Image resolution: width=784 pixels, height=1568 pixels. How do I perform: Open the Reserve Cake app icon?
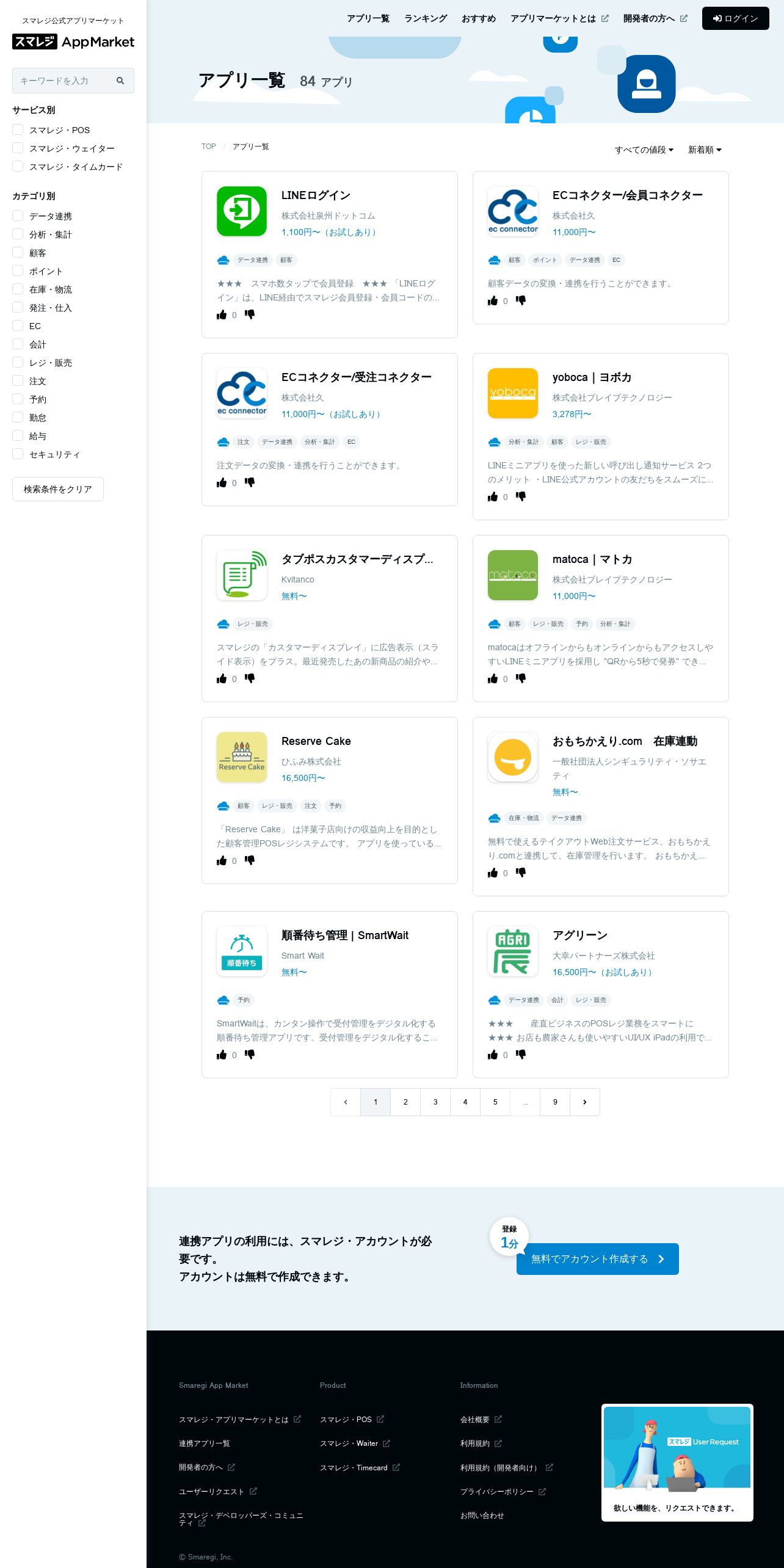(242, 757)
